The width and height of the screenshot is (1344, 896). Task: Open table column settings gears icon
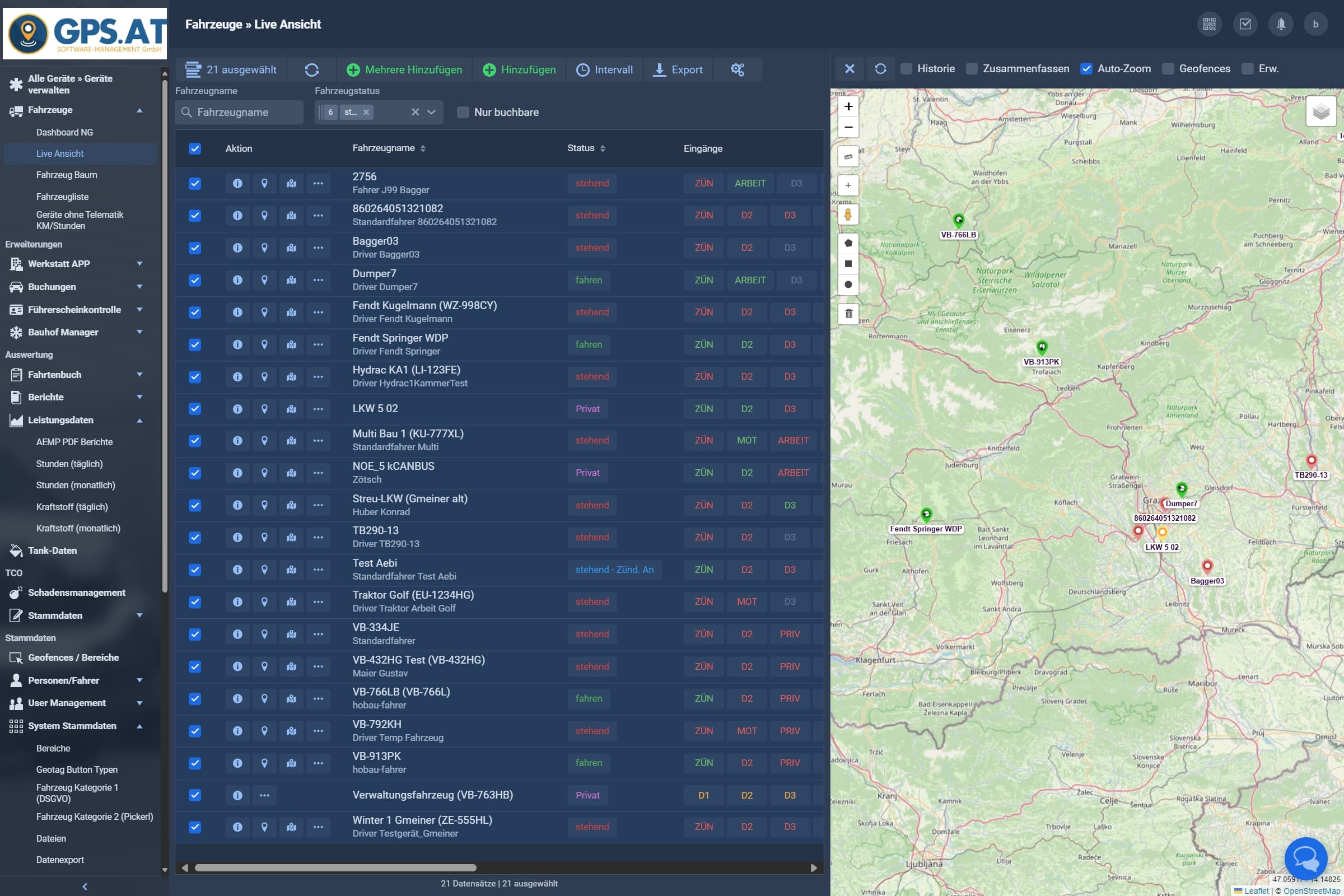click(737, 69)
